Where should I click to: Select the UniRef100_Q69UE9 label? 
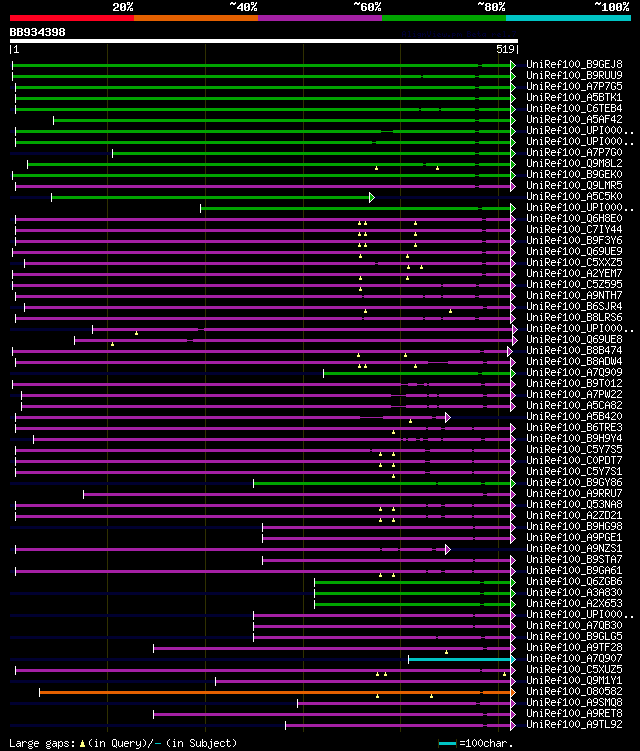574,251
